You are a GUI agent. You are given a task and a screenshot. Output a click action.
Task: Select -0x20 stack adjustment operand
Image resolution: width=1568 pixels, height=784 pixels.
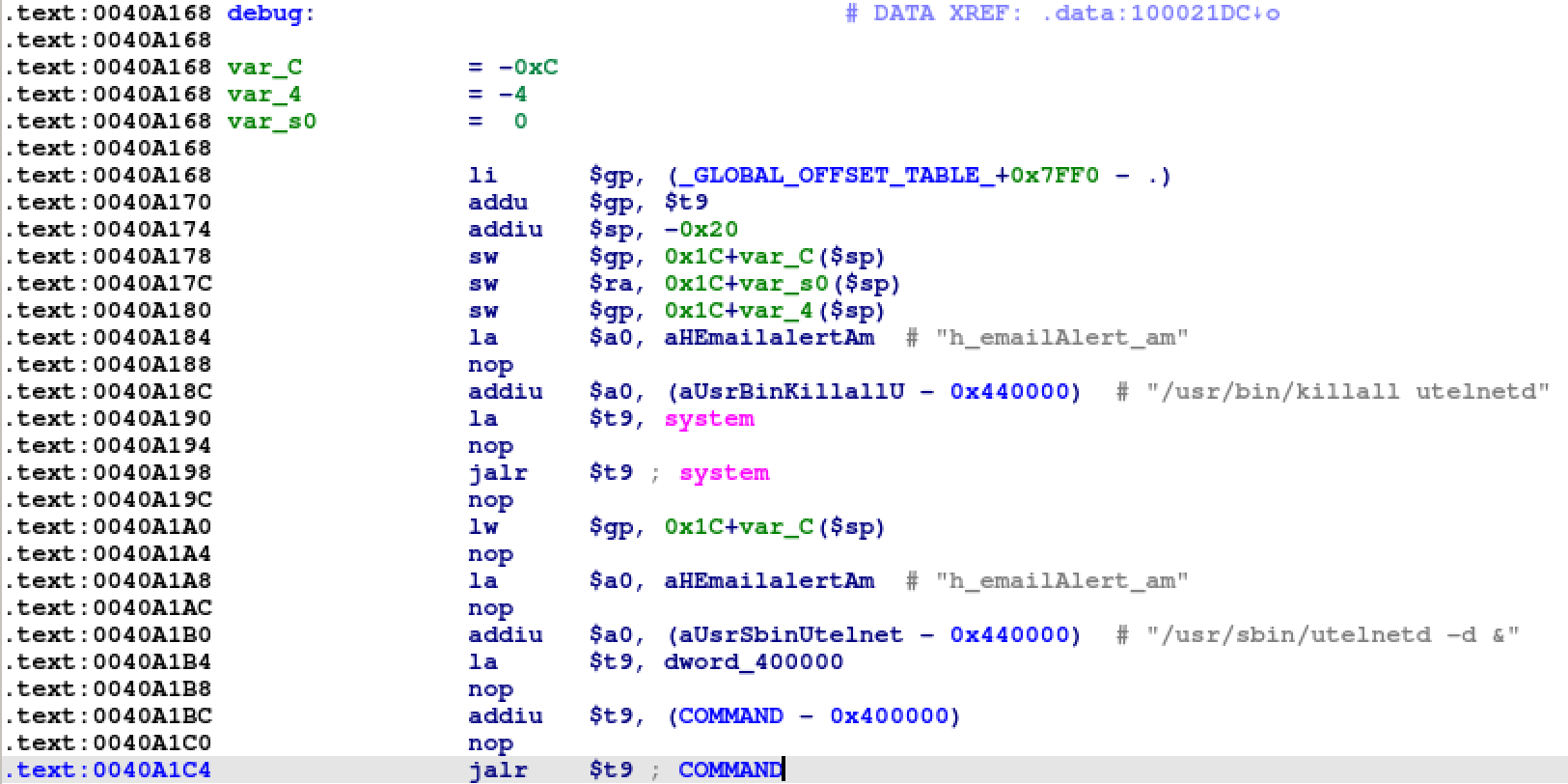701,230
